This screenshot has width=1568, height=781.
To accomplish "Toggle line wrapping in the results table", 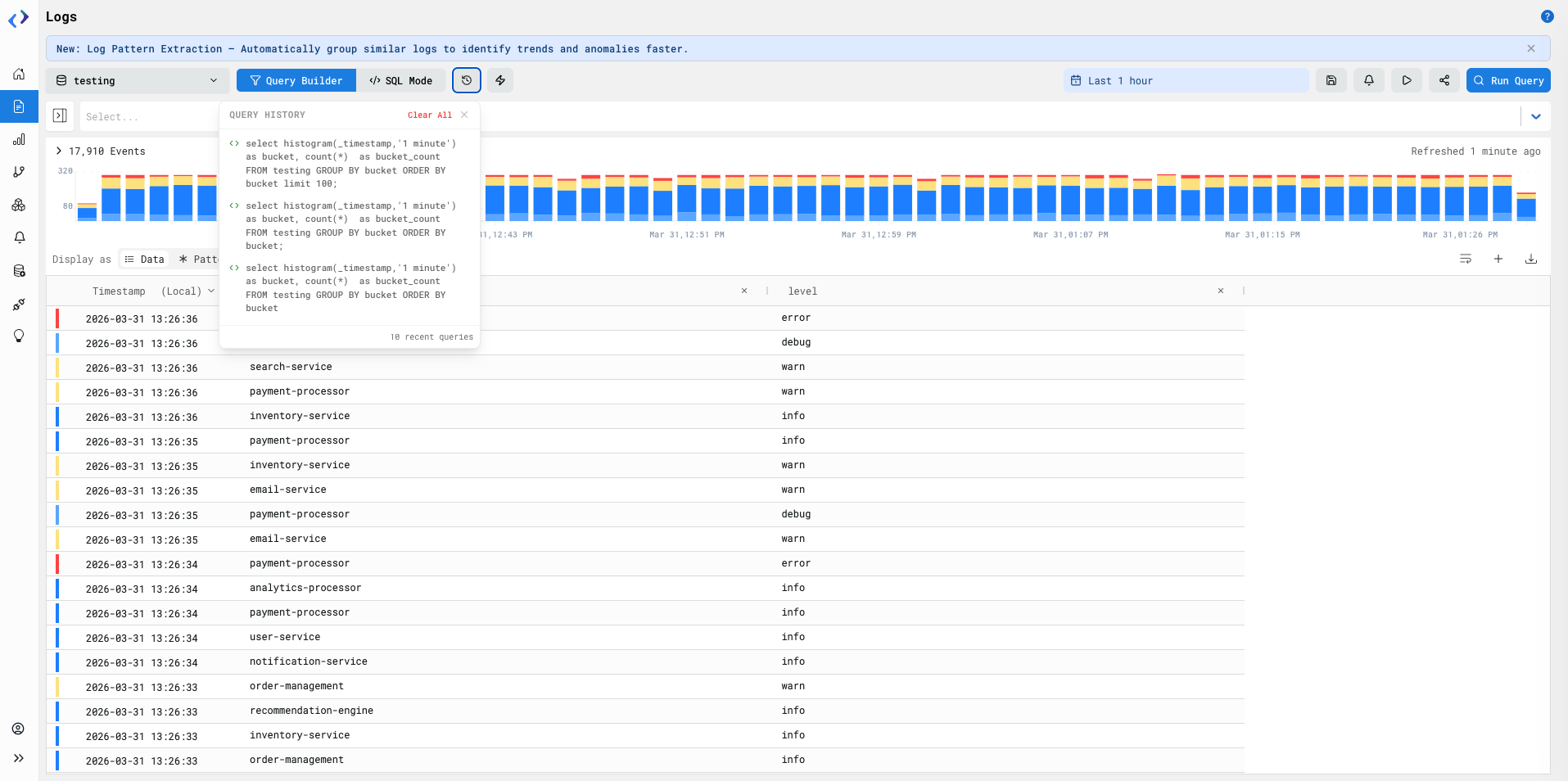I will pyautogui.click(x=1466, y=259).
